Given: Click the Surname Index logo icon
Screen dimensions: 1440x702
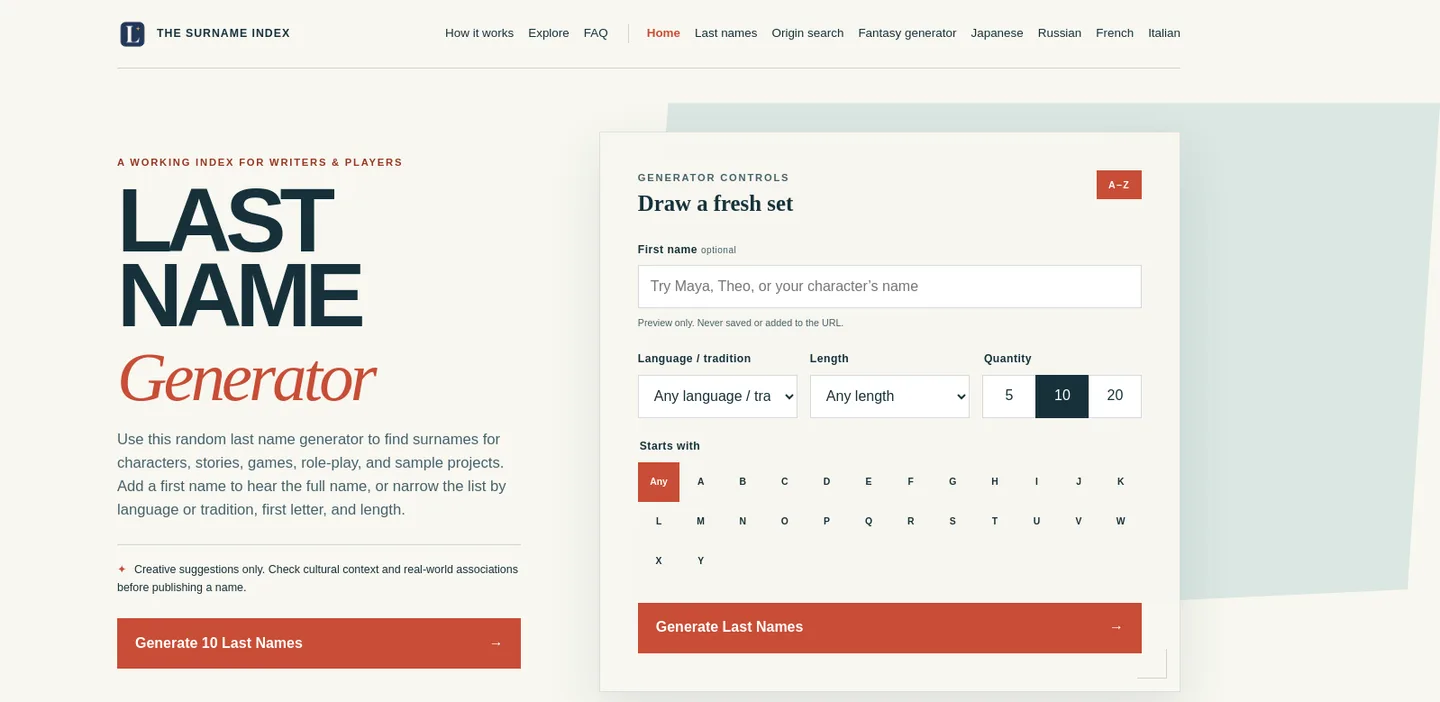Looking at the screenshot, I should click(x=132, y=34).
